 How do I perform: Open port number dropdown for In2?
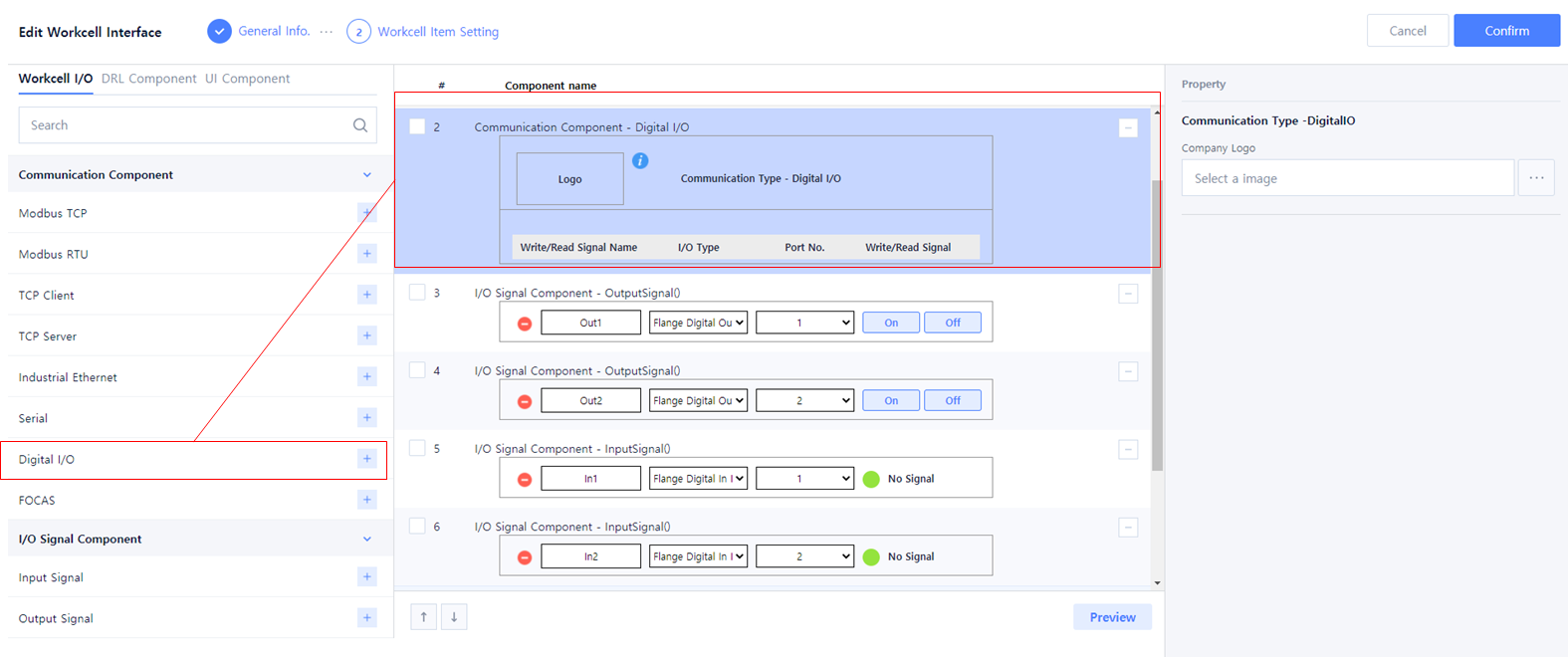tap(804, 556)
